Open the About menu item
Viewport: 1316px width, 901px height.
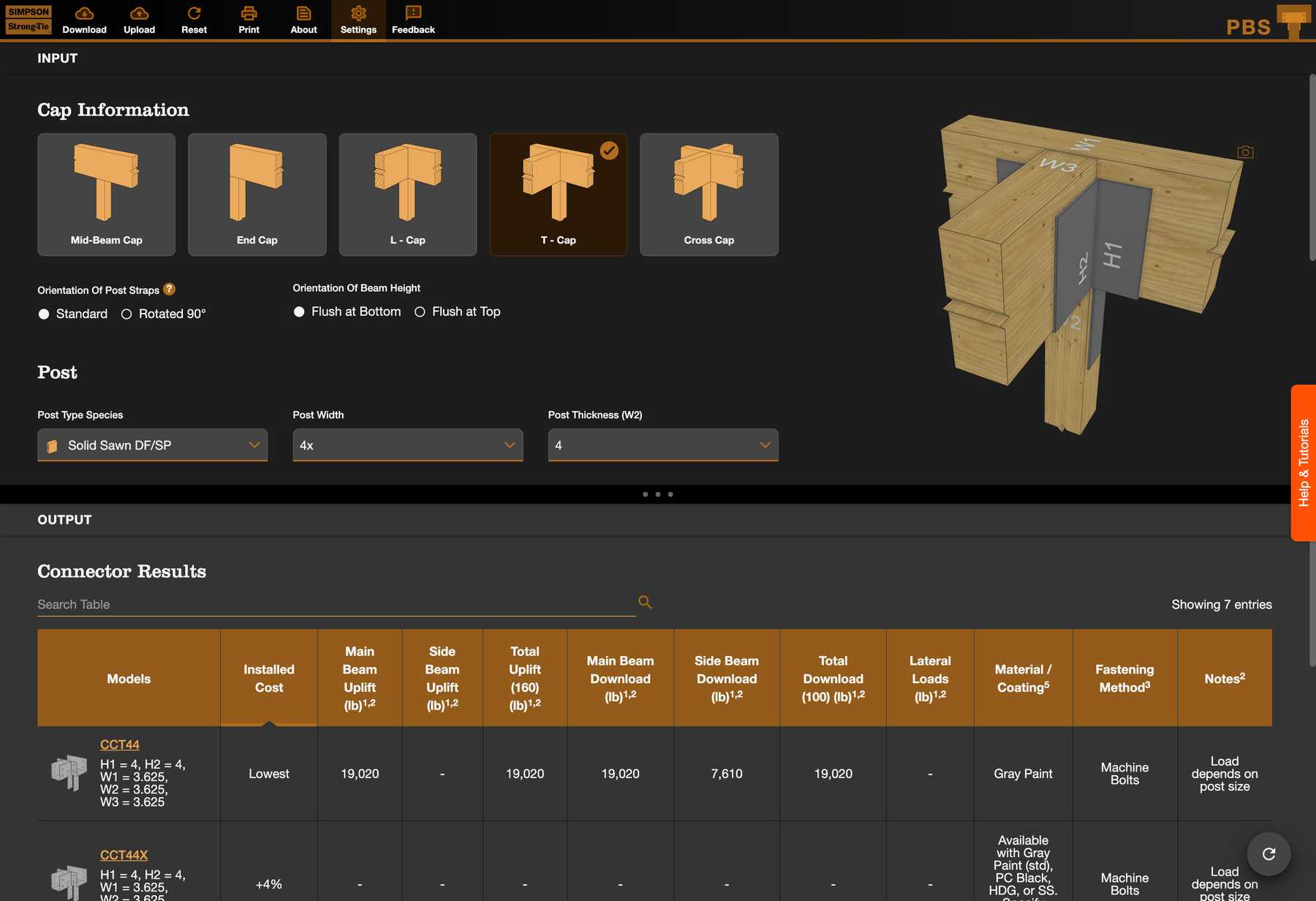click(x=303, y=20)
